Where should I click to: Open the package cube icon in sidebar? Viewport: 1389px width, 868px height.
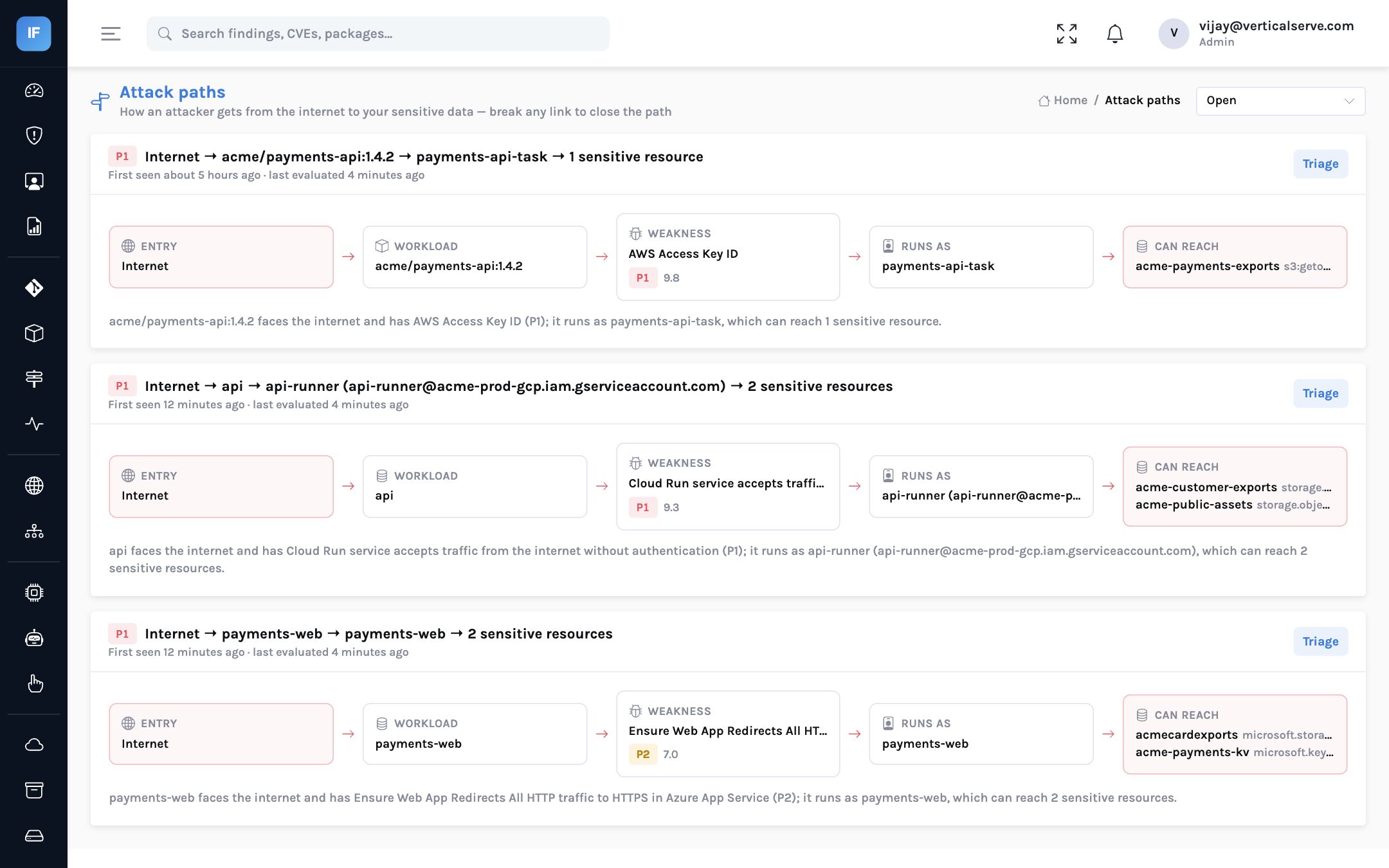tap(34, 333)
